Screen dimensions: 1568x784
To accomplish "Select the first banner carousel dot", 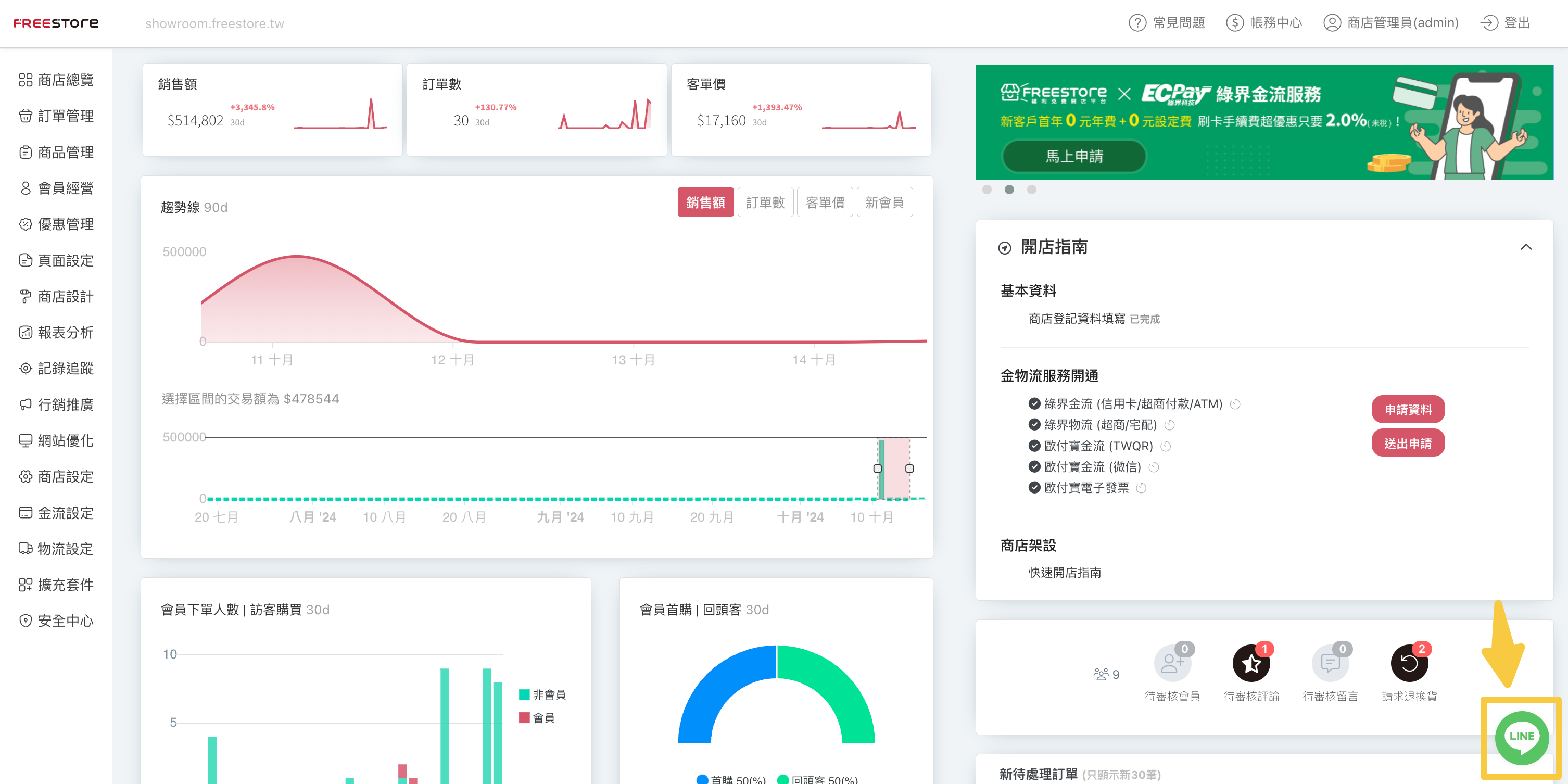I will click(987, 189).
